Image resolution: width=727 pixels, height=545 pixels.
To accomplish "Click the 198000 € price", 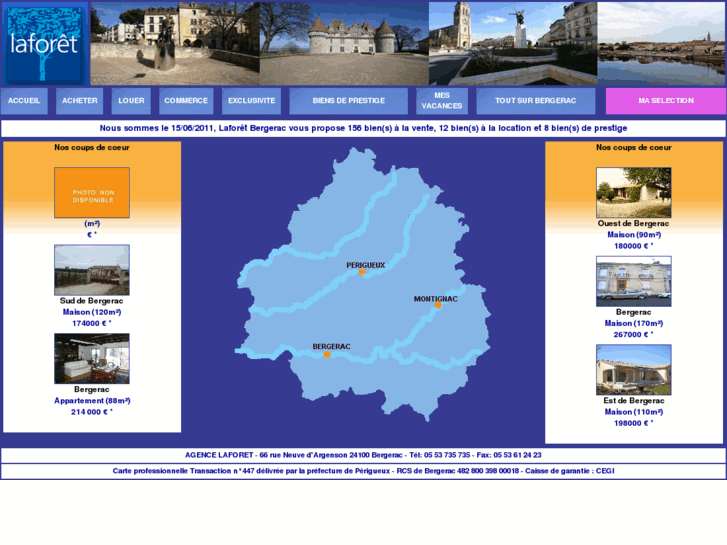I will pos(633,423).
